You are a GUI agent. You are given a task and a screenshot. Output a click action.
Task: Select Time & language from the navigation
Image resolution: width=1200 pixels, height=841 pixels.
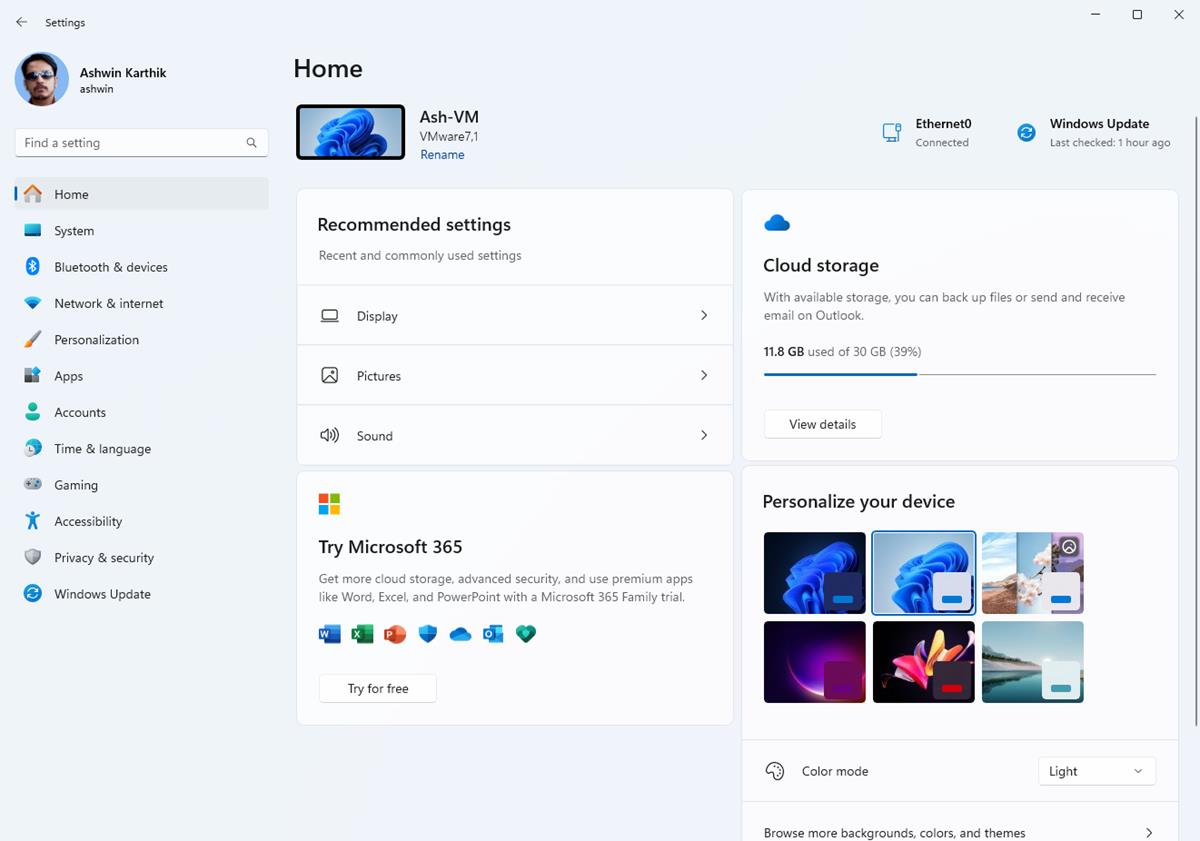tap(31, 448)
